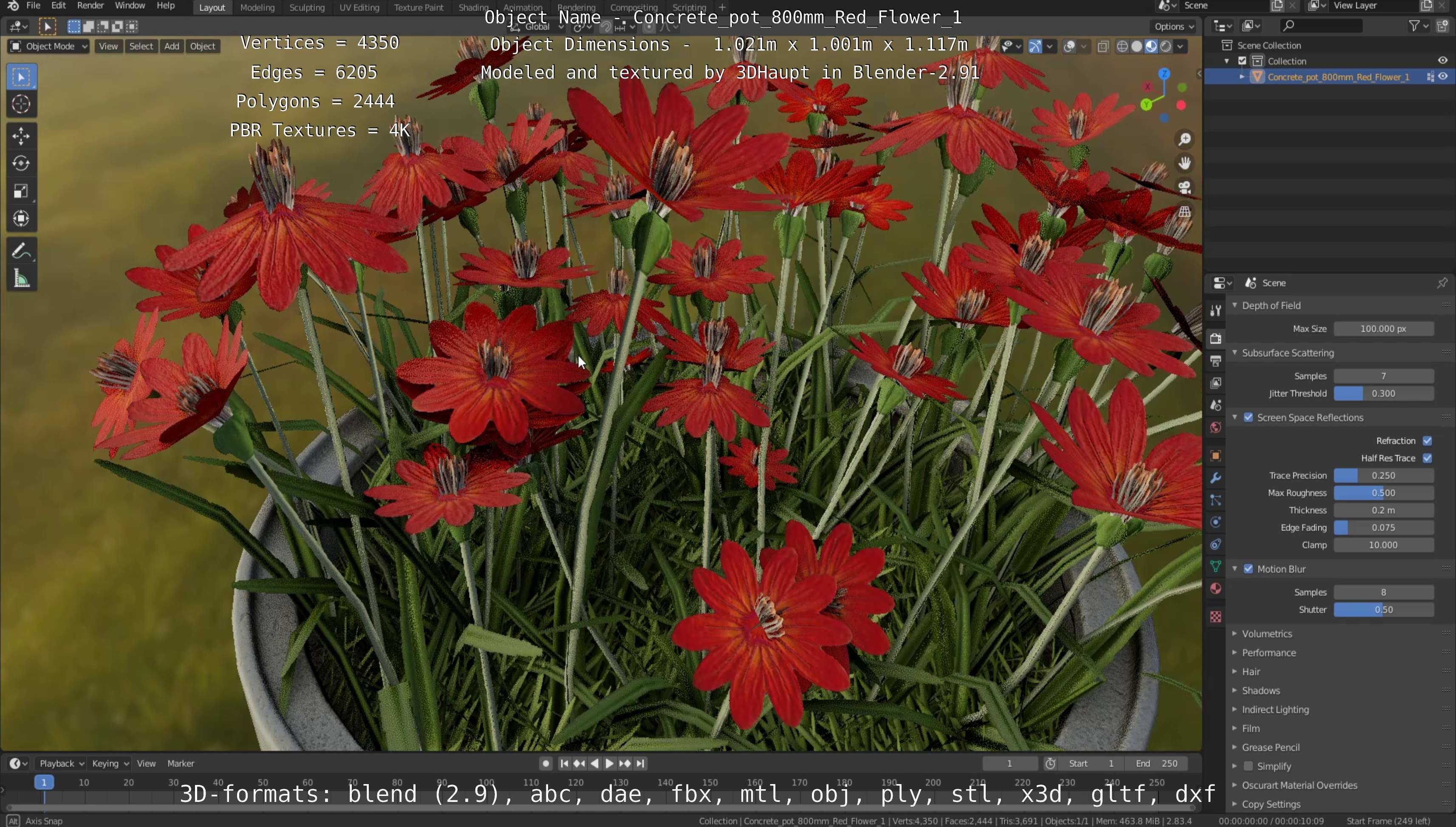Collapse the Depth of Field panel
1456x827 pixels.
(x=1234, y=306)
